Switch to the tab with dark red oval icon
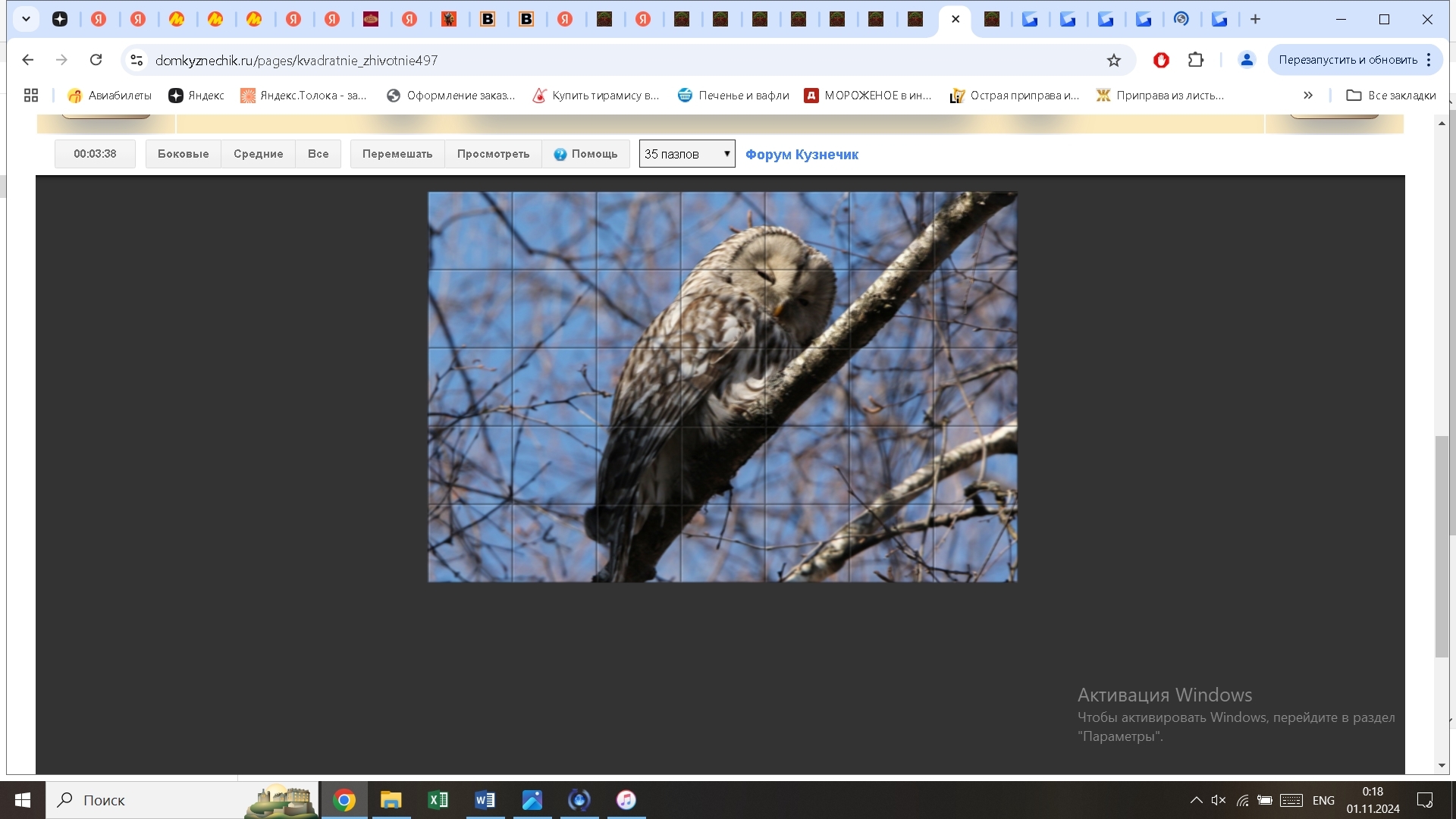 [371, 19]
